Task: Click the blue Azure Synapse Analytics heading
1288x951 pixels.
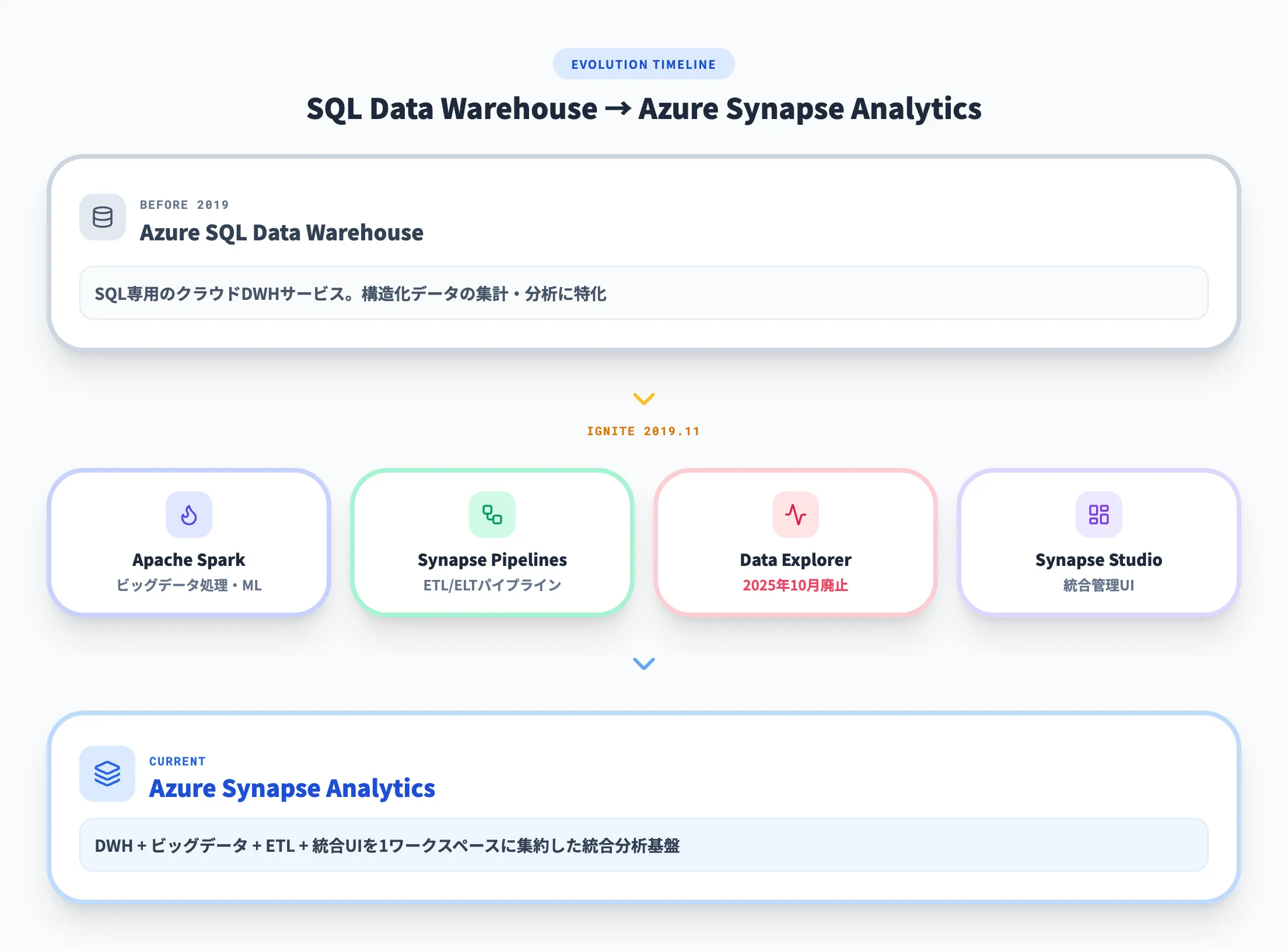Action: click(x=292, y=788)
